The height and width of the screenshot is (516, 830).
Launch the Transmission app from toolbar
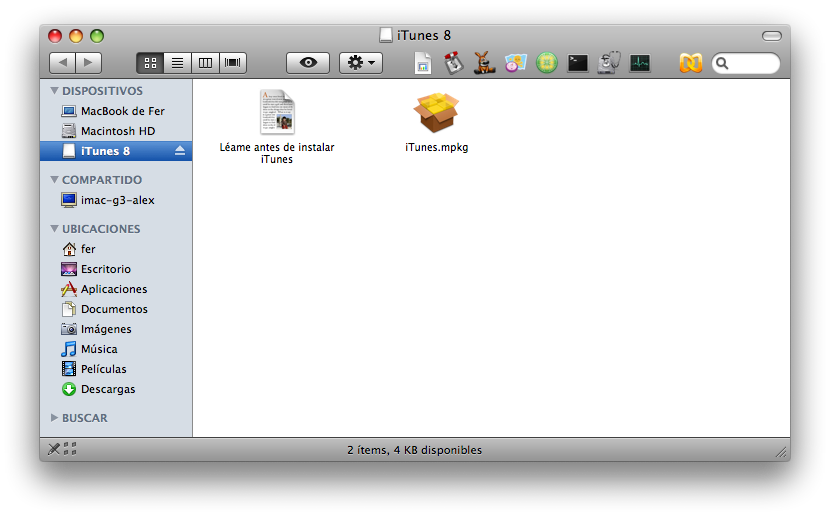click(453, 63)
